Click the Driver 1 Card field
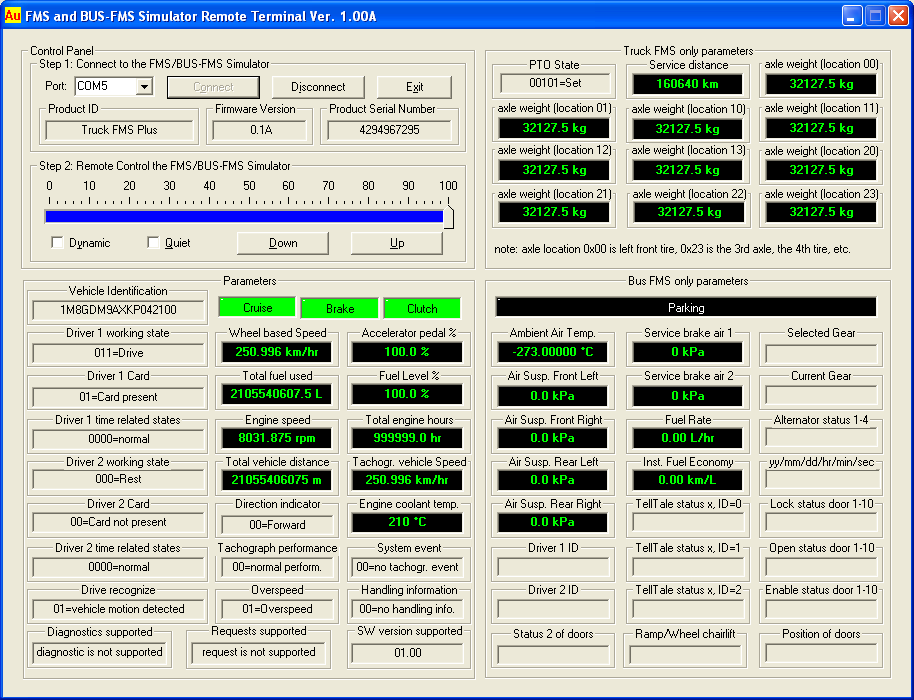Screen dimensions: 914x700 (118, 397)
